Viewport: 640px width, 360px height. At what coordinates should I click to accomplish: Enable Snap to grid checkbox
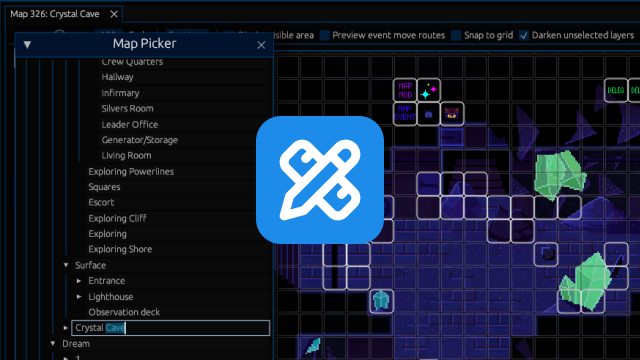[x=456, y=36]
